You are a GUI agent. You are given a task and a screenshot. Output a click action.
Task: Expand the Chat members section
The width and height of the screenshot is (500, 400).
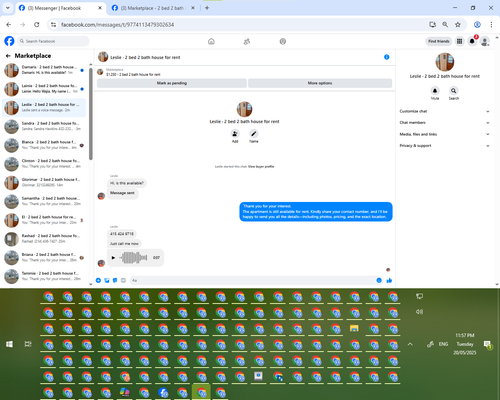[444, 123]
